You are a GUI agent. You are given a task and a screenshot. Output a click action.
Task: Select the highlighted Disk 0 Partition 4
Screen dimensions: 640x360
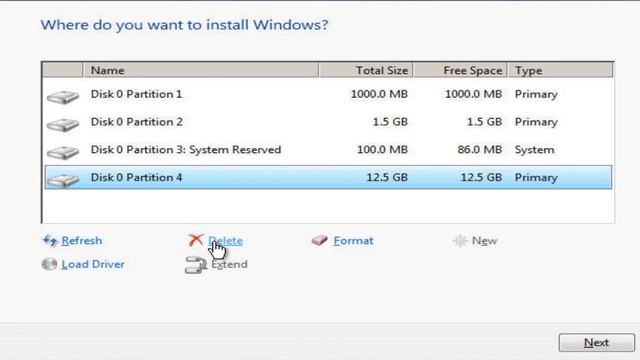pyautogui.click(x=328, y=177)
